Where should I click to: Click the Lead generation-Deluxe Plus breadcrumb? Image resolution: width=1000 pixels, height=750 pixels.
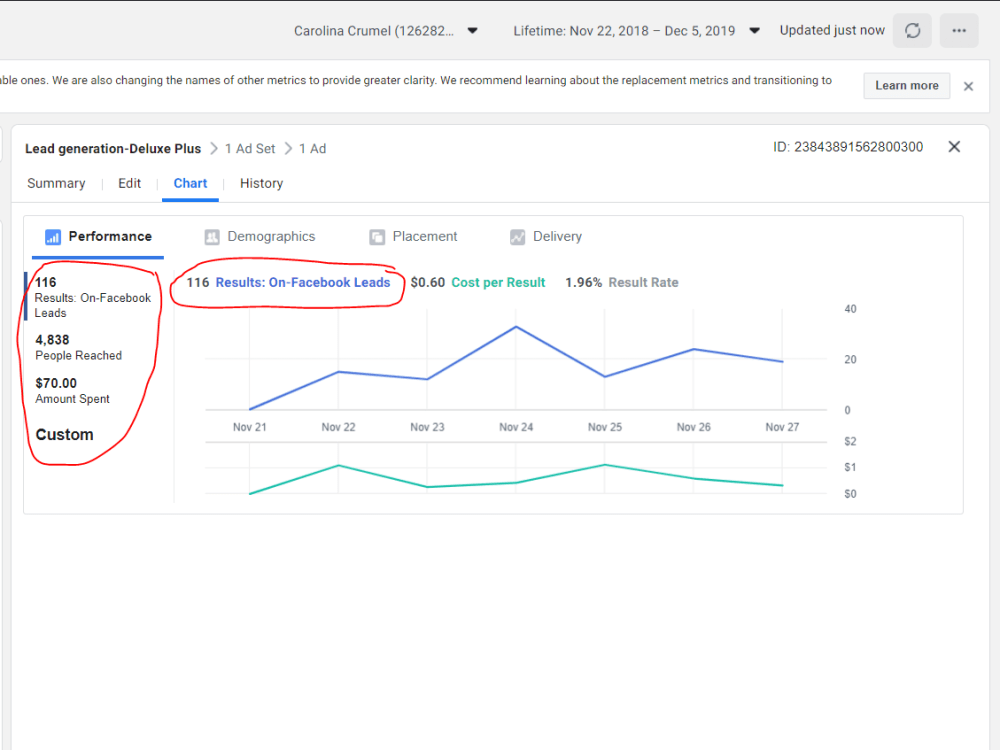pos(113,149)
